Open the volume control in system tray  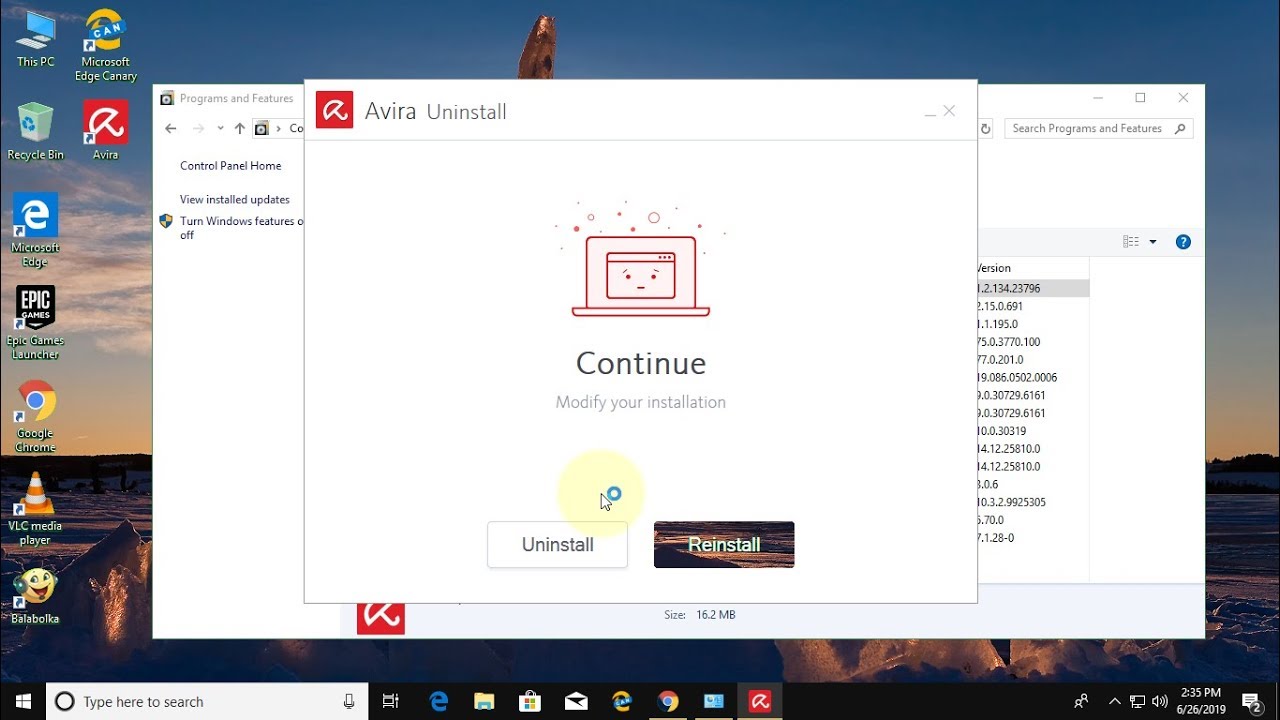1160,701
